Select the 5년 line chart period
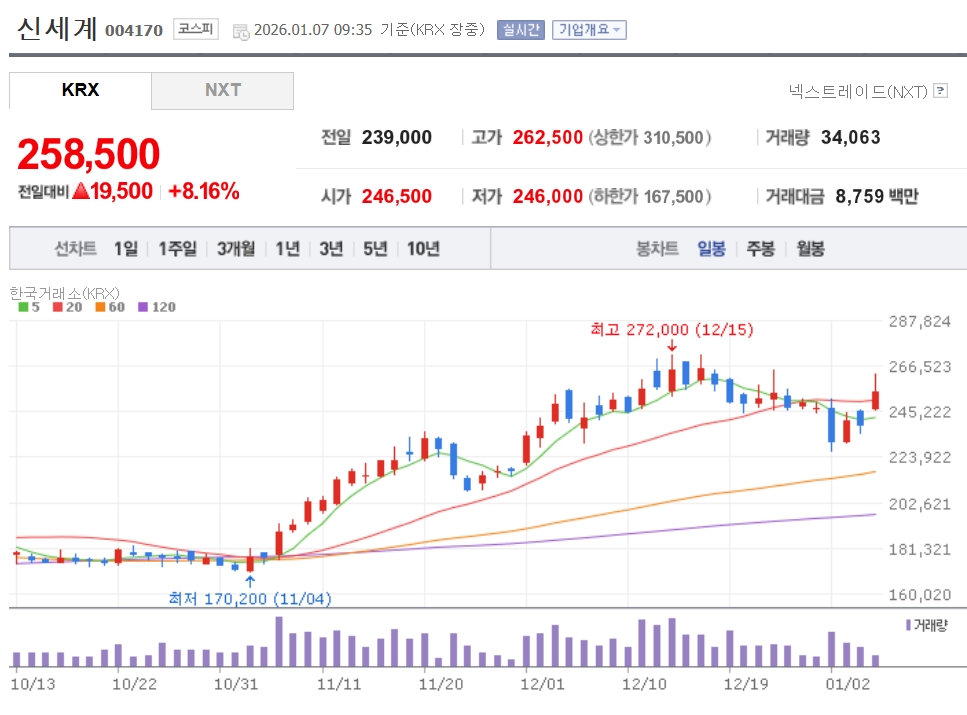Viewport: 967px width, 715px height. [375, 249]
